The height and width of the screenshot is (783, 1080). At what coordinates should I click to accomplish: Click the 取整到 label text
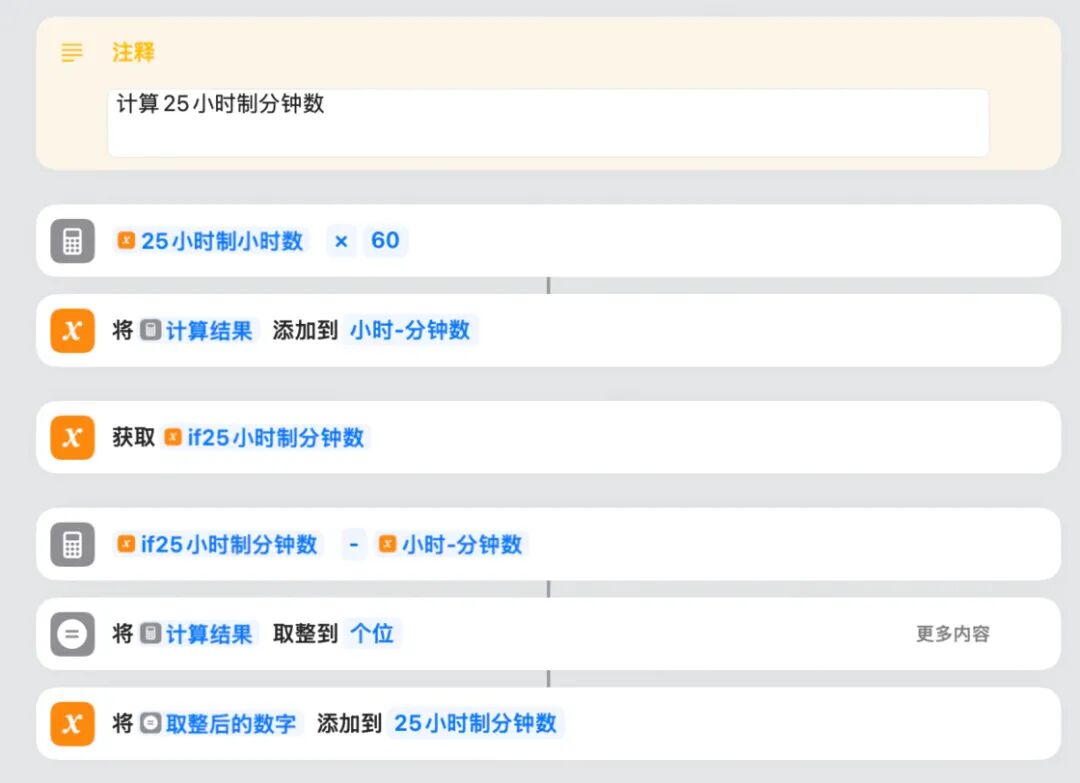(305, 634)
